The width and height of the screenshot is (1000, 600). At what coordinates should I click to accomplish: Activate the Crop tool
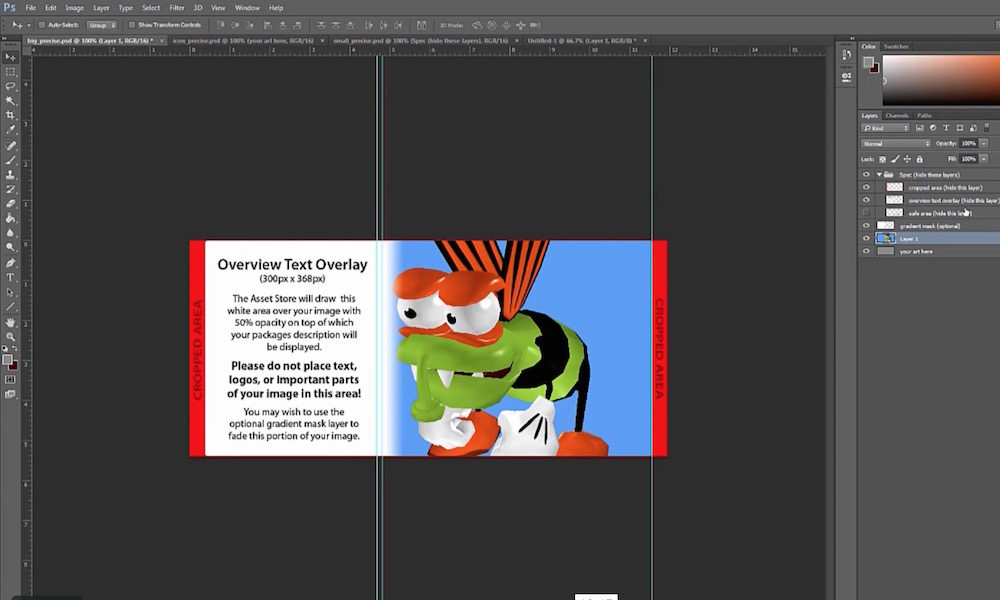click(12, 113)
